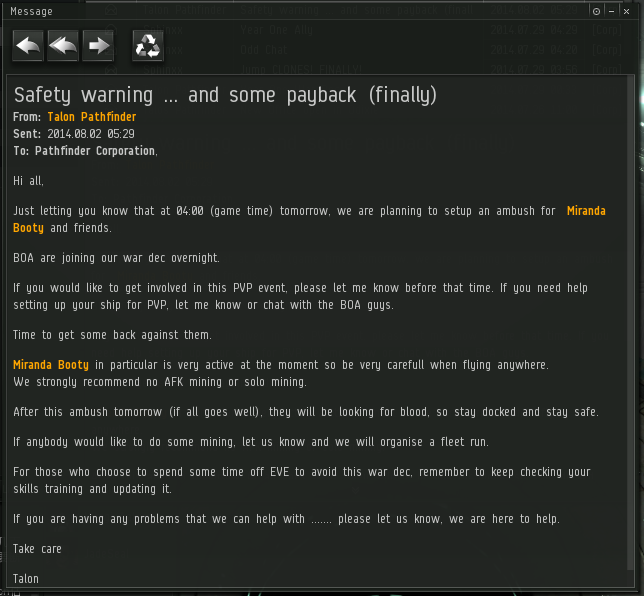The width and height of the screenshot is (644, 596).
Task: Click Miranda Booty link in 'very active' sentence
Action: 51,365
